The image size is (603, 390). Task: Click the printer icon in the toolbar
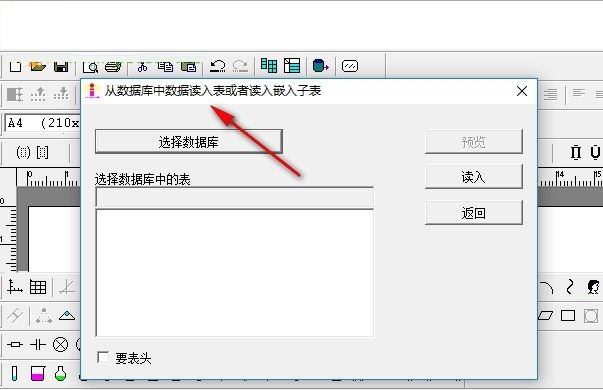click(113, 67)
